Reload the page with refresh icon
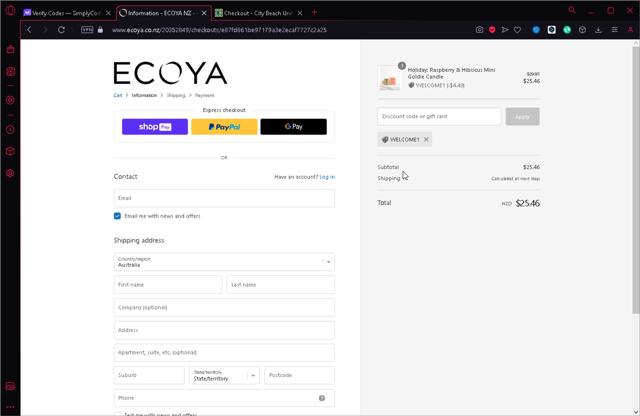This screenshot has height=416, width=640. click(x=61, y=30)
